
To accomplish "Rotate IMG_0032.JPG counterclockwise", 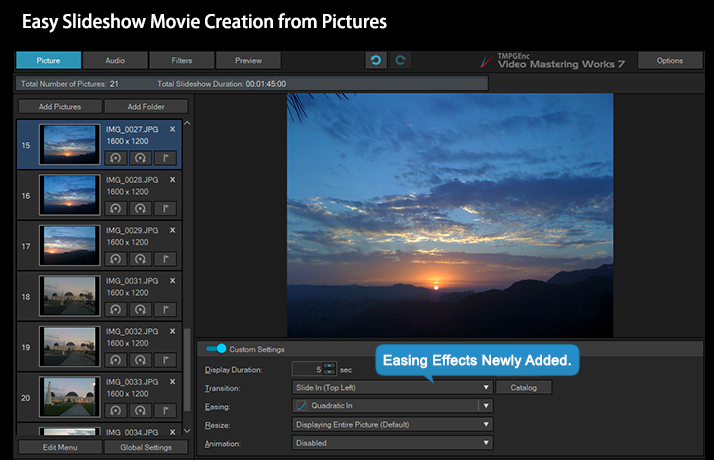I will point(116,360).
